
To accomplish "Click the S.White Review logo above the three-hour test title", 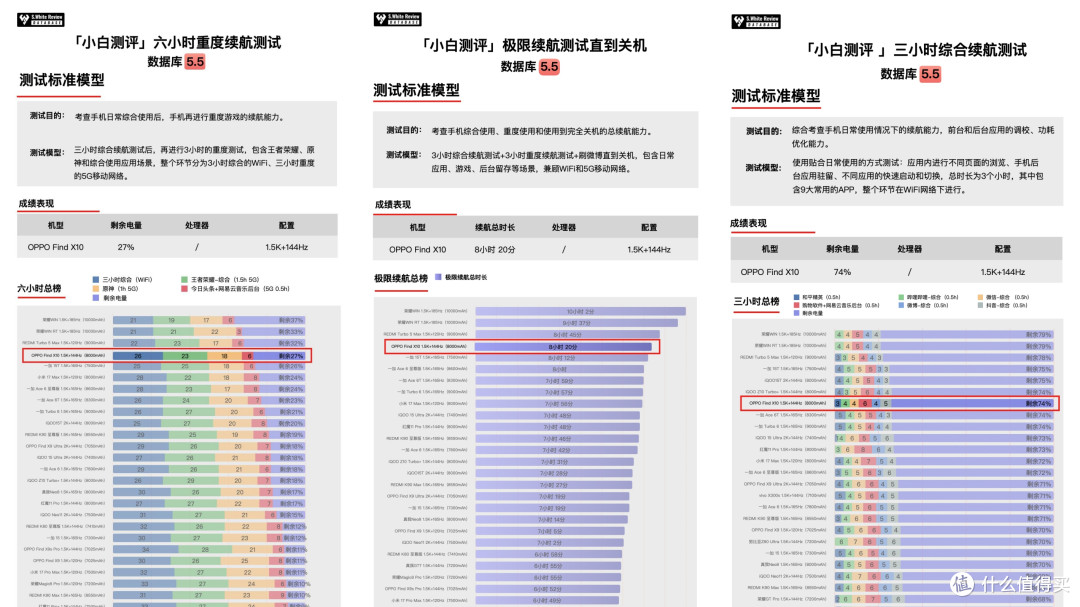I will tap(756, 21).
